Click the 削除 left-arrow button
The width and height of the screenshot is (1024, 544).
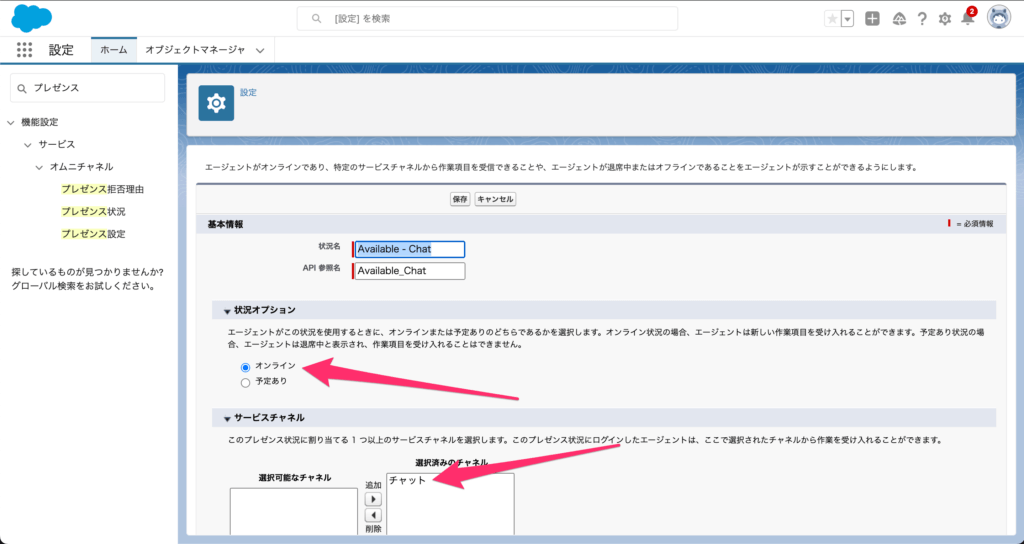373,516
